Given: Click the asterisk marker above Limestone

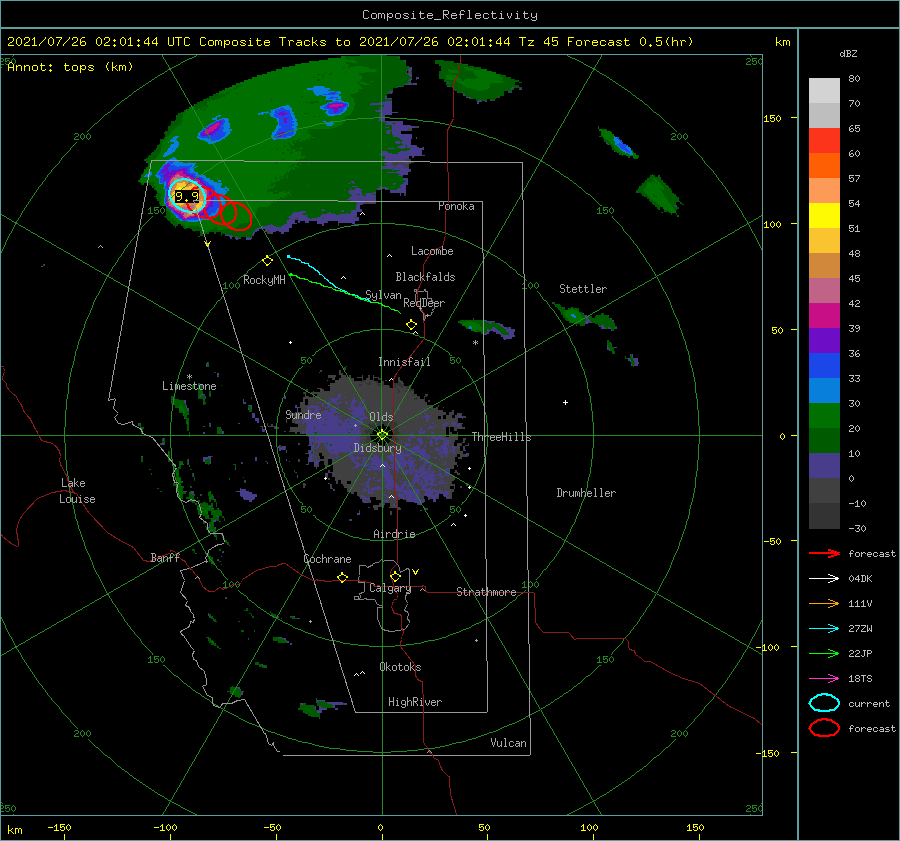Looking at the screenshot, I should (x=189, y=377).
